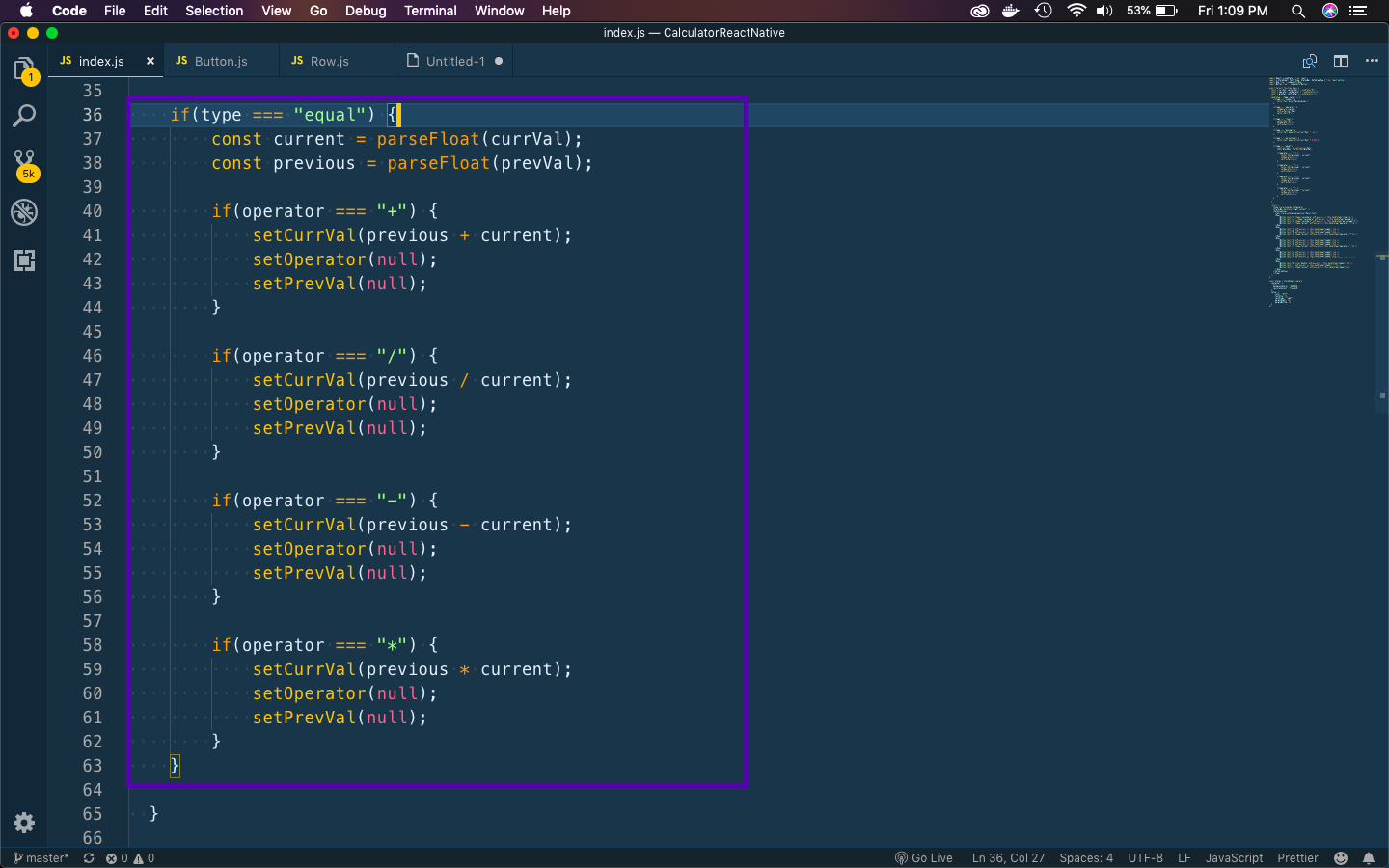
Task: Open the notifications bell
Action: click(x=1369, y=858)
